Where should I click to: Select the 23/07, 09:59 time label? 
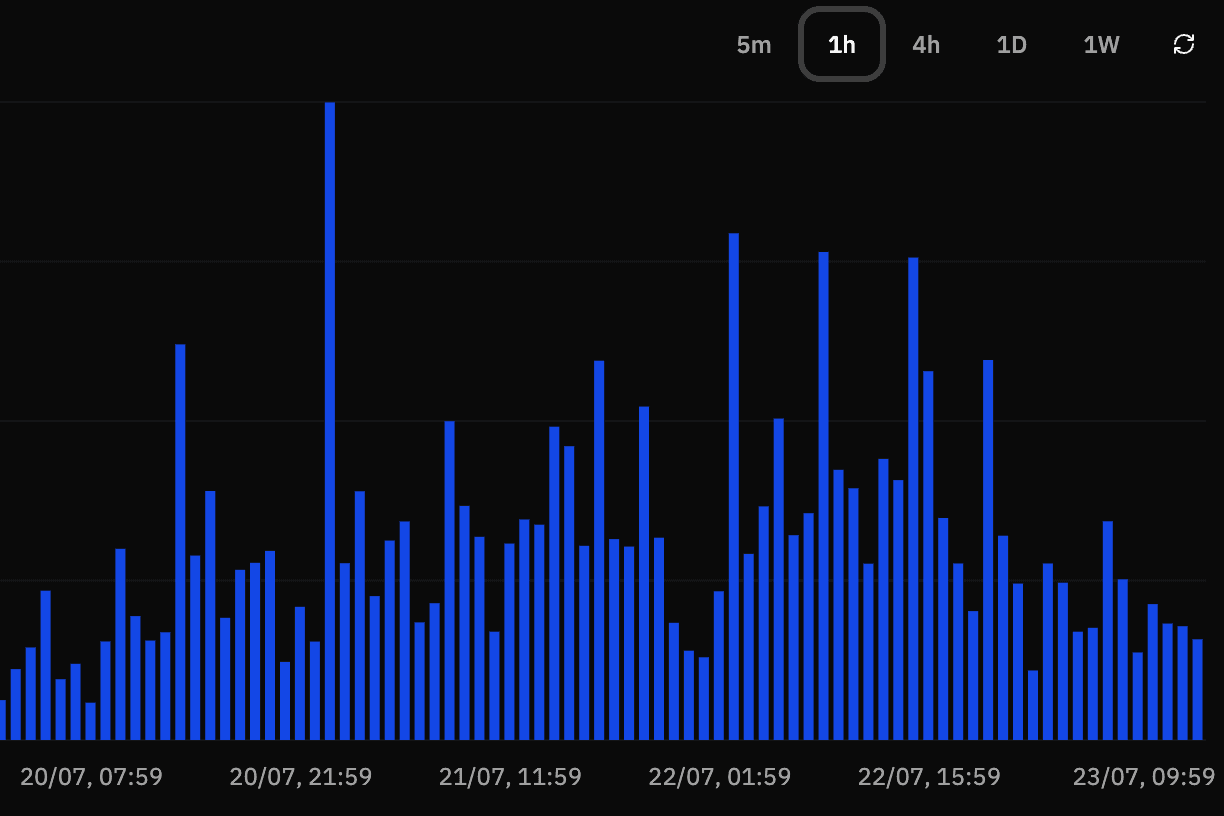(1144, 777)
